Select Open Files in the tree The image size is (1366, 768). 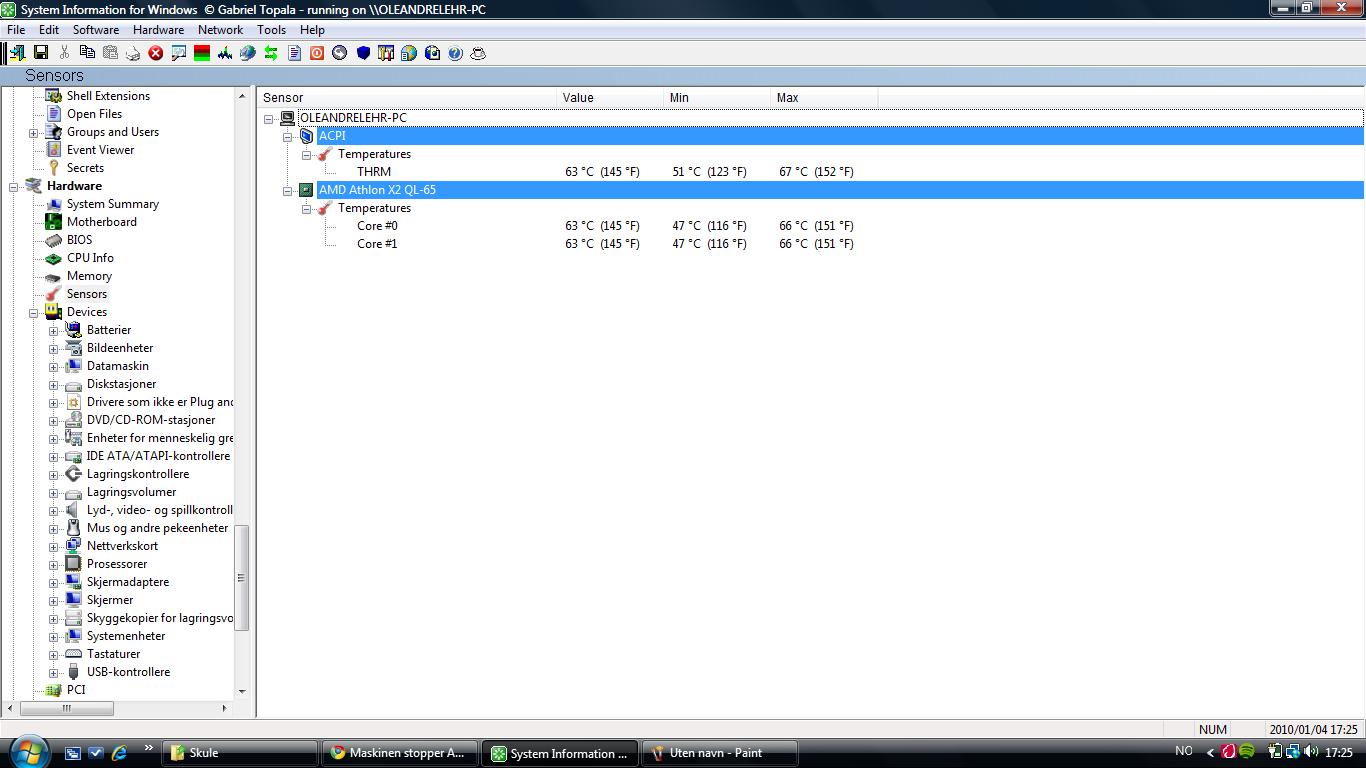95,114
